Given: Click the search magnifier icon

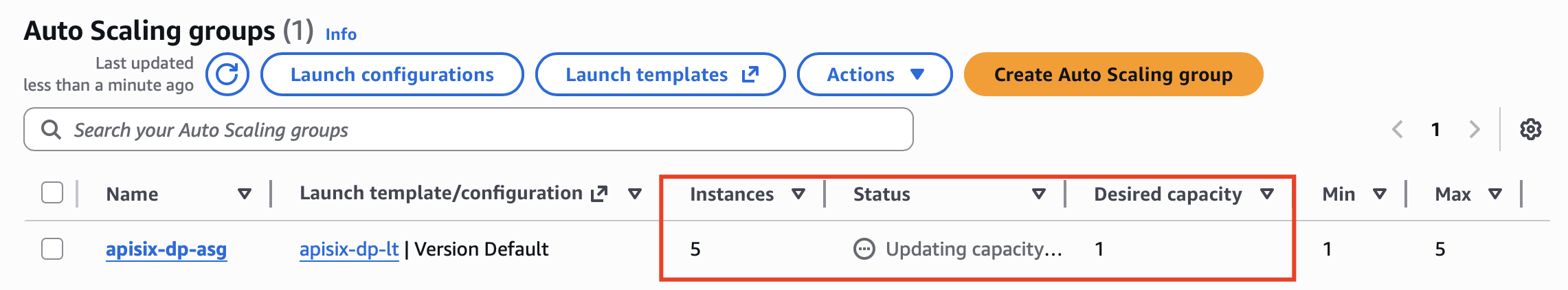Looking at the screenshot, I should (51, 129).
